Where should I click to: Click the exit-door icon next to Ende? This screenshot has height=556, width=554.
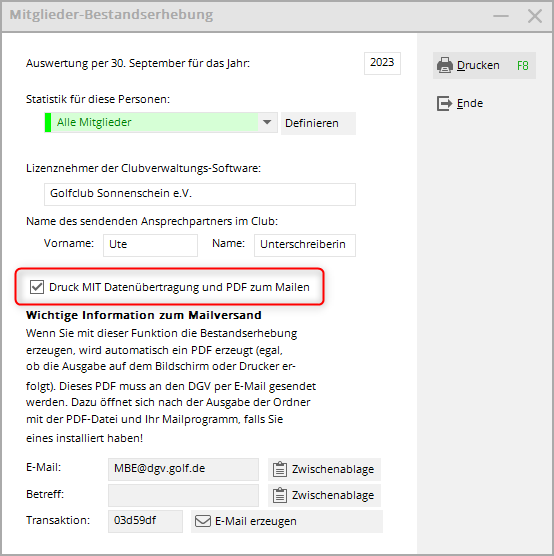(444, 104)
